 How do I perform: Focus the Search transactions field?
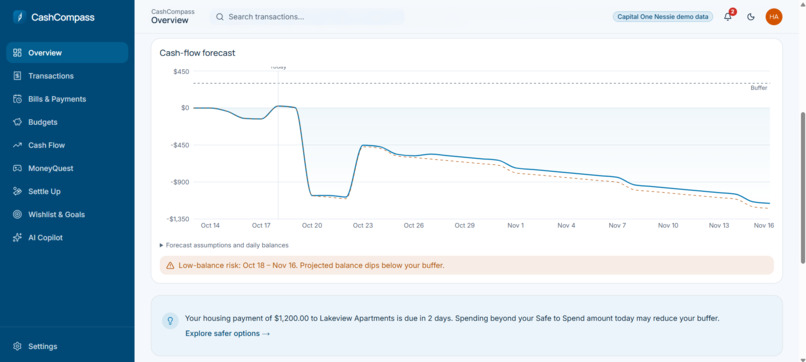(x=307, y=17)
